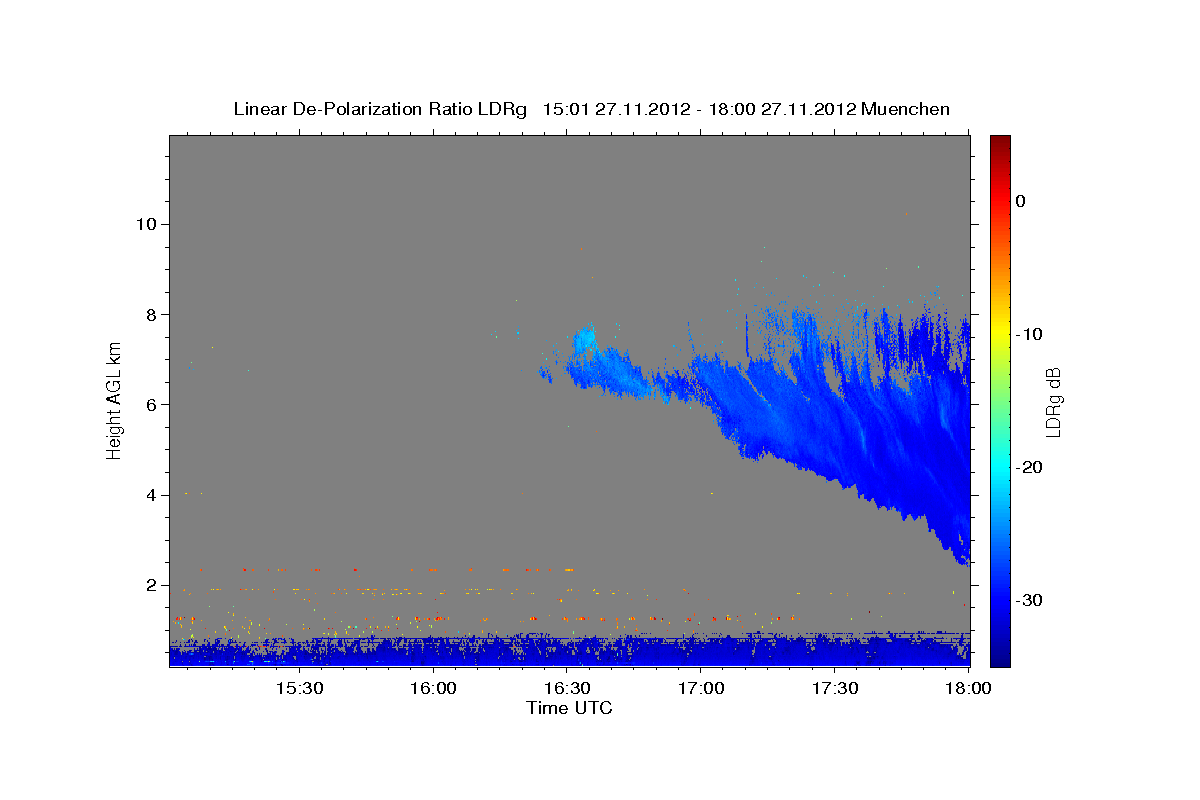Click the 16:00 time tick label
The image size is (1200, 800).
pos(433,689)
